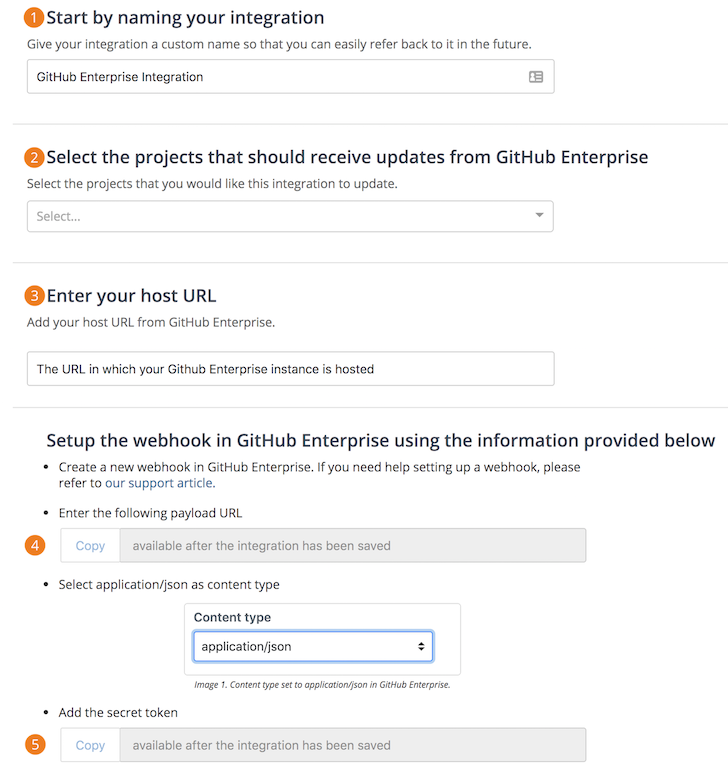Copy the secret token
The image size is (728, 770).
pyautogui.click(x=90, y=745)
